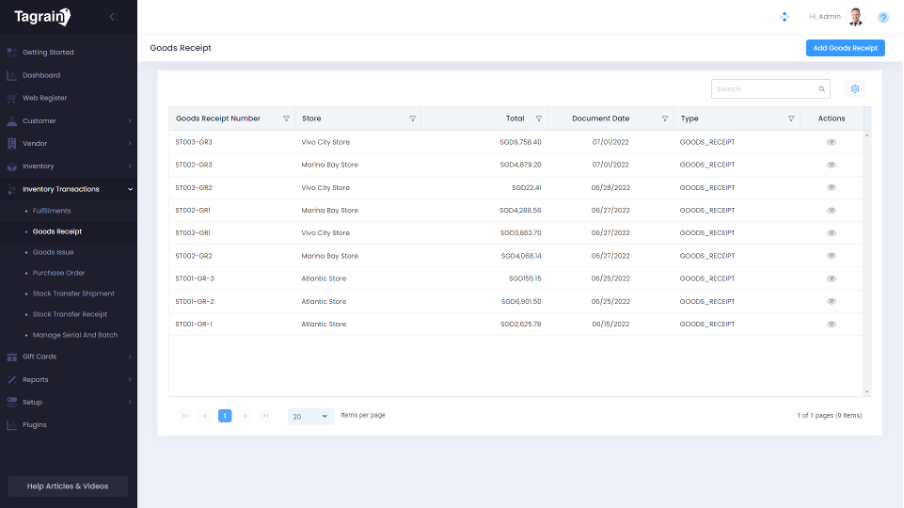Go to Stock Transfer Shipment
The height and width of the screenshot is (508, 904).
(73, 294)
